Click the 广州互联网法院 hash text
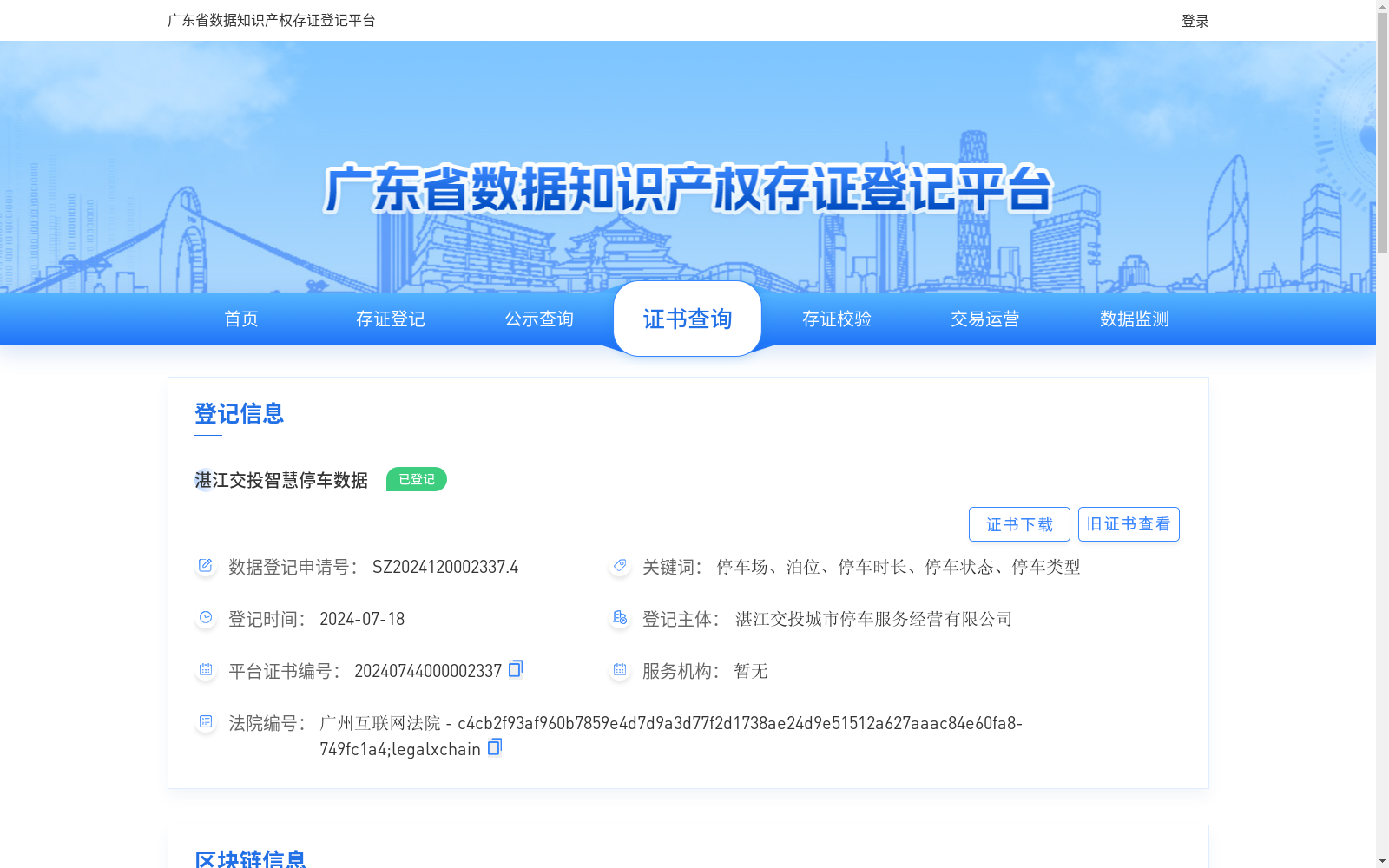Screen dimensions: 1389x868 pyautogui.click(x=671, y=736)
